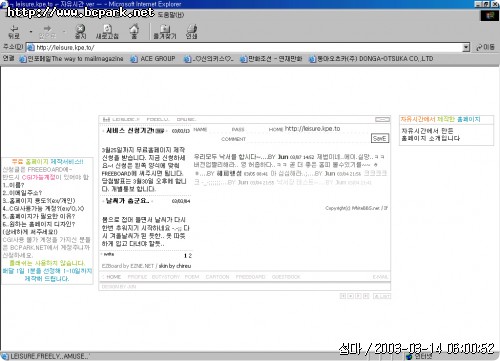Click the NAME input field

click(x=220, y=129)
